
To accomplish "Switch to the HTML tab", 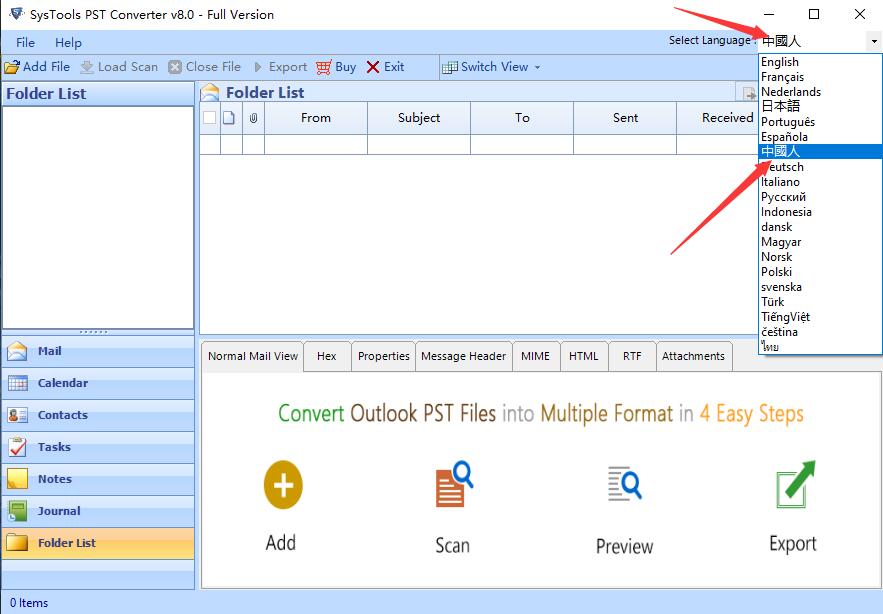I will [583, 356].
